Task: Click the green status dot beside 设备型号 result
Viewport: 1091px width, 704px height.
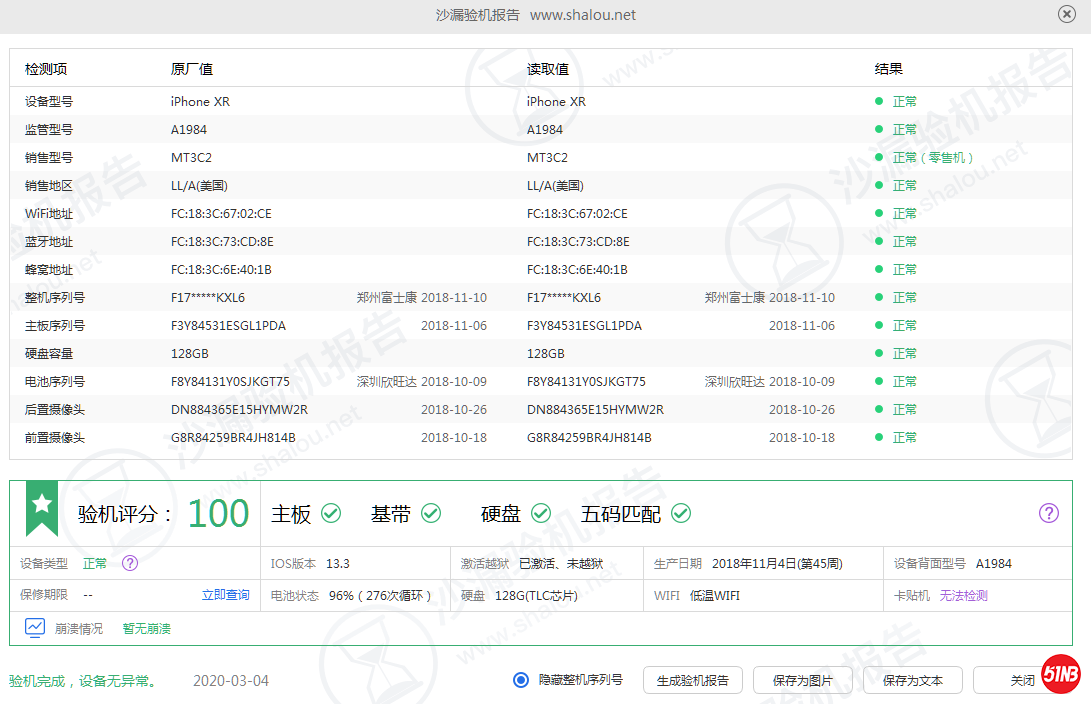Action: pos(878,101)
